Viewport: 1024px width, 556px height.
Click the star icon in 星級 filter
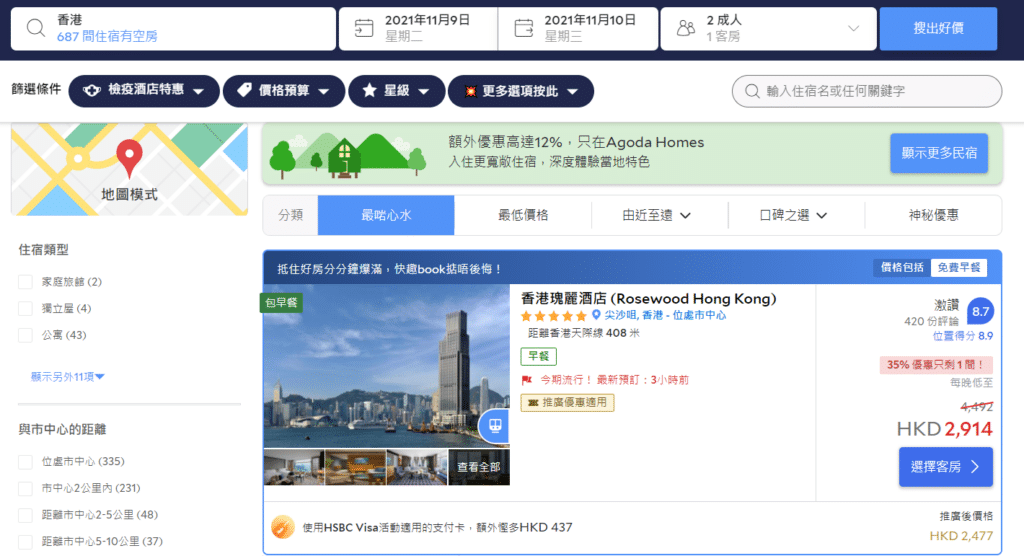click(370, 90)
